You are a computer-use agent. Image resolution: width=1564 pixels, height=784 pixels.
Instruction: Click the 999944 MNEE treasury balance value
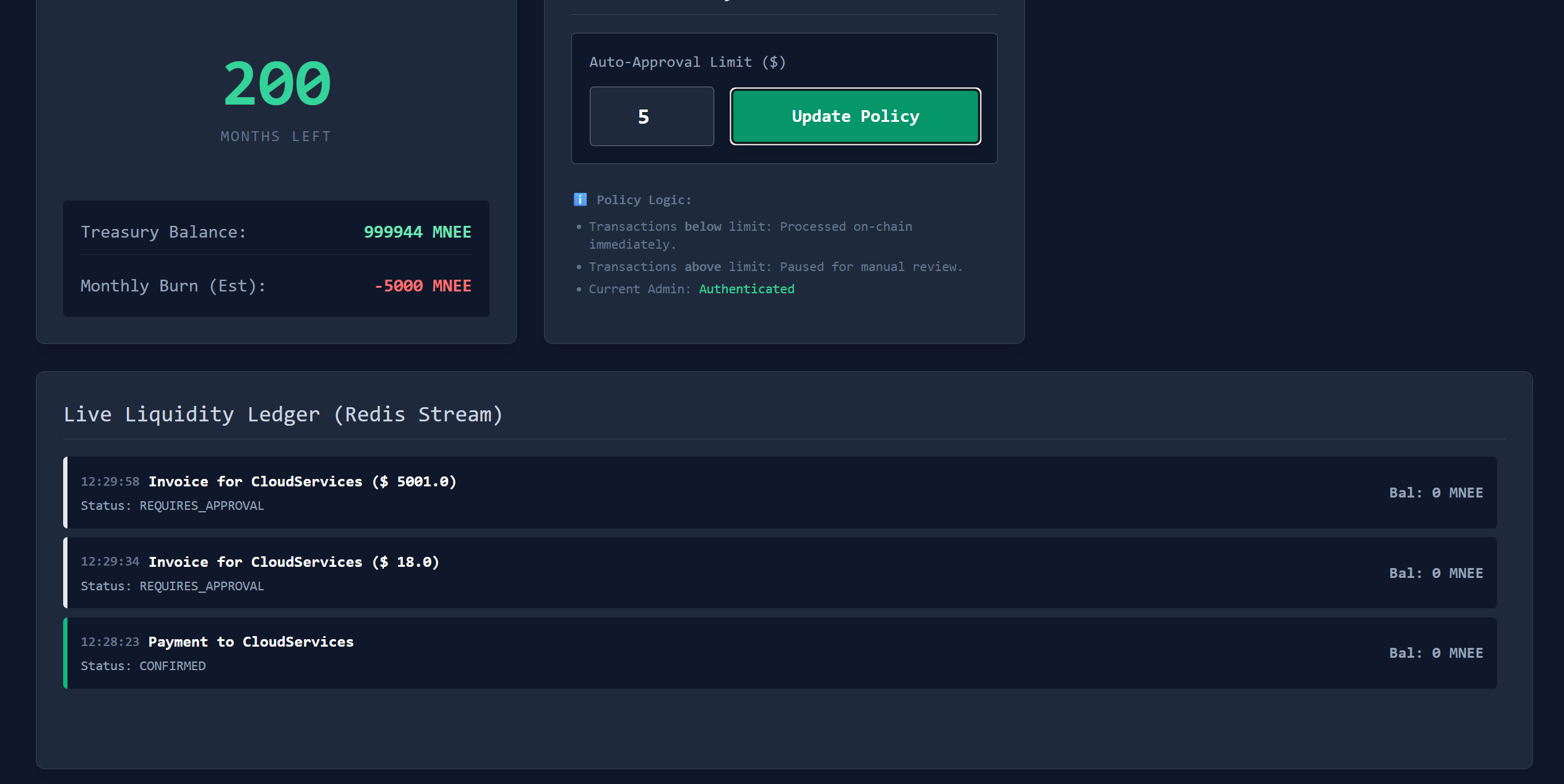pos(417,232)
